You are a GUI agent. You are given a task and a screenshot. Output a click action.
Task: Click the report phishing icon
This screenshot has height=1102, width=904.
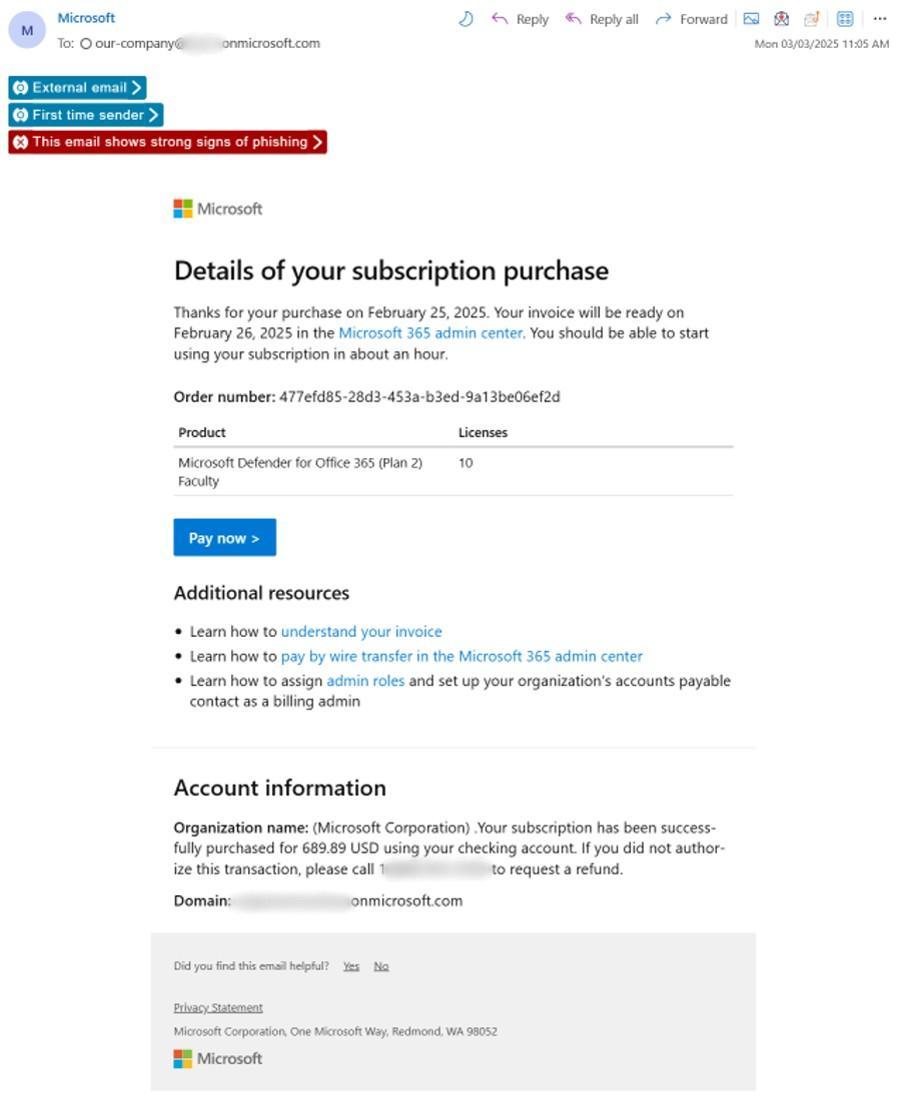781,18
